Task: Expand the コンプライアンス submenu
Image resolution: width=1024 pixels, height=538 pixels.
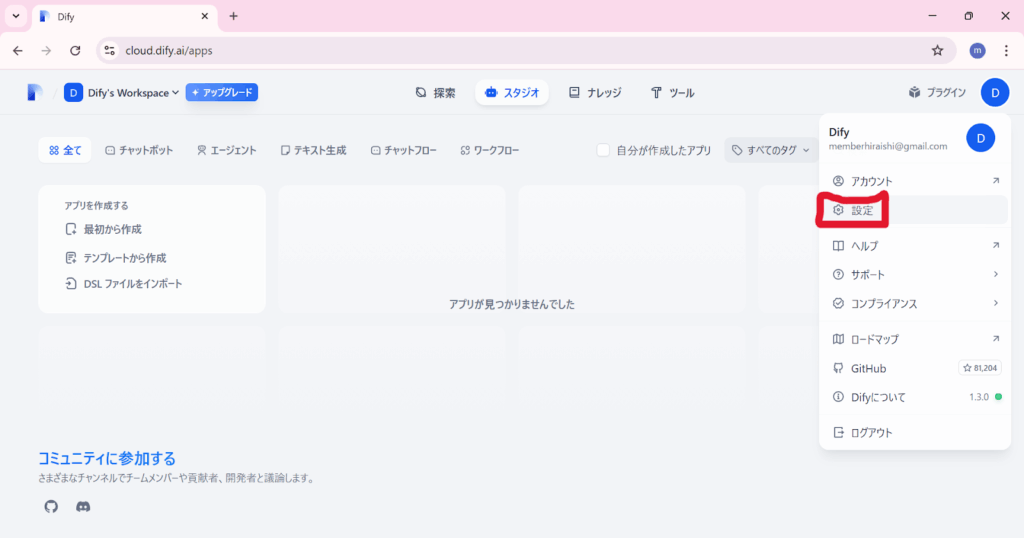Action: pos(915,304)
